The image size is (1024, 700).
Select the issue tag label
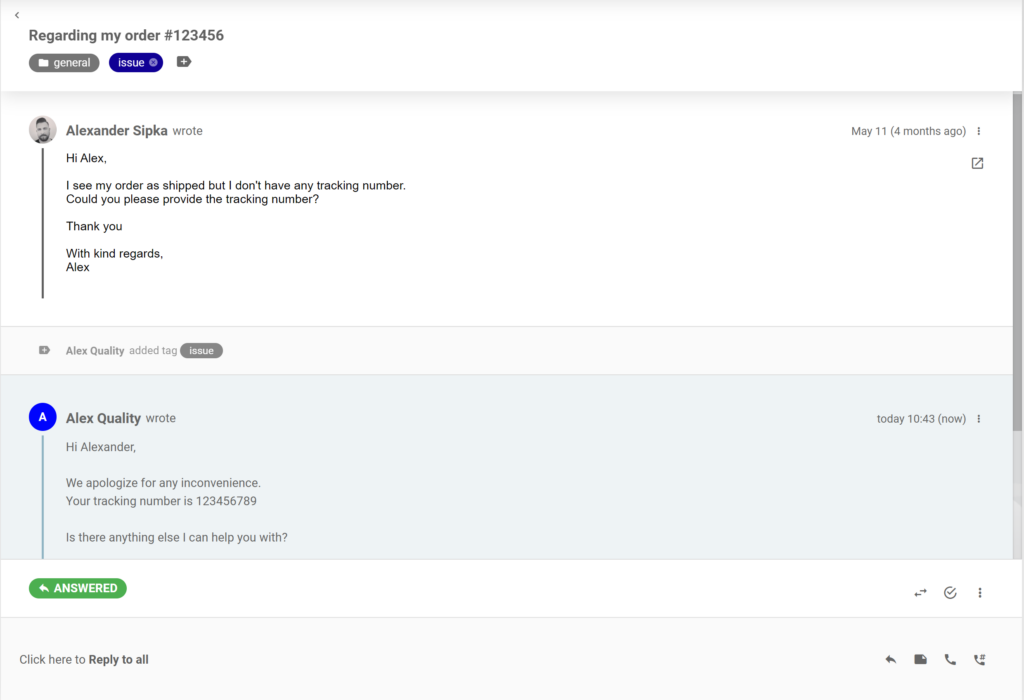pos(132,62)
